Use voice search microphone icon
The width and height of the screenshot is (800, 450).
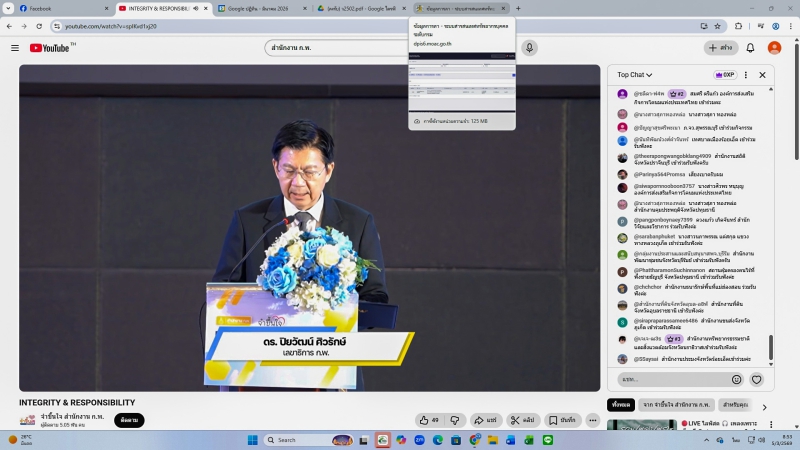[x=530, y=48]
